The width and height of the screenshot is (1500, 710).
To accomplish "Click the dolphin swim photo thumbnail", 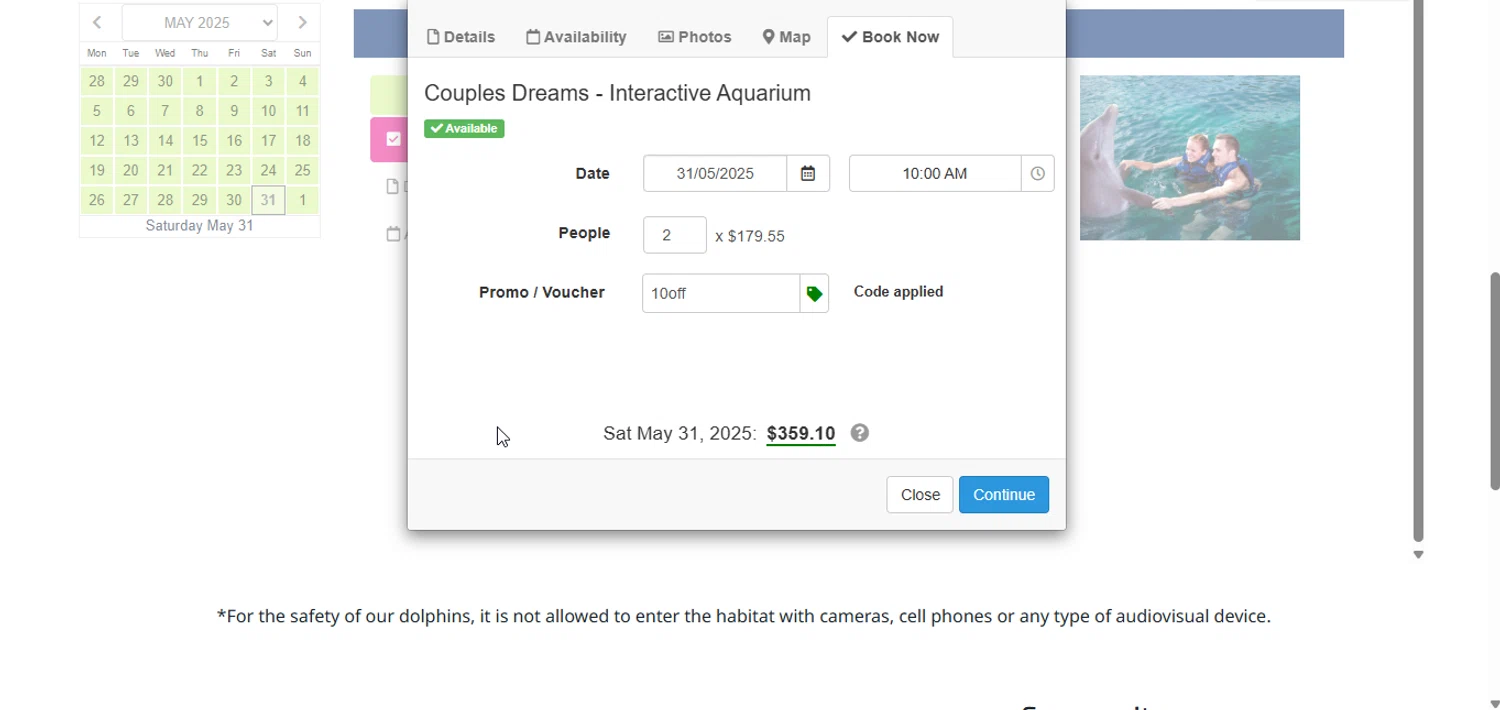I will (1189, 158).
